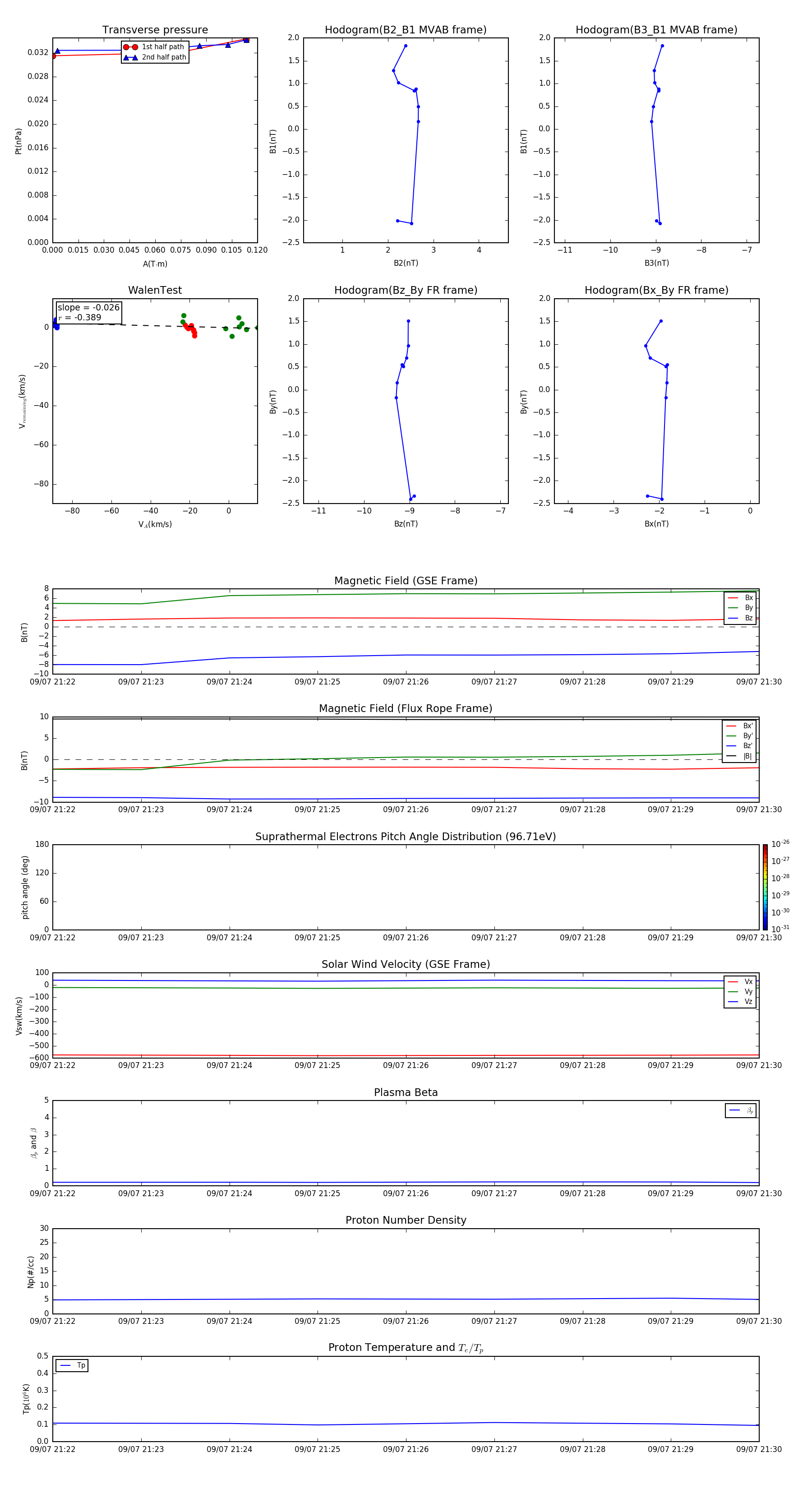Screen dimensions: 812x1489
Task: Click the Vy legend entry
Action: [740, 992]
